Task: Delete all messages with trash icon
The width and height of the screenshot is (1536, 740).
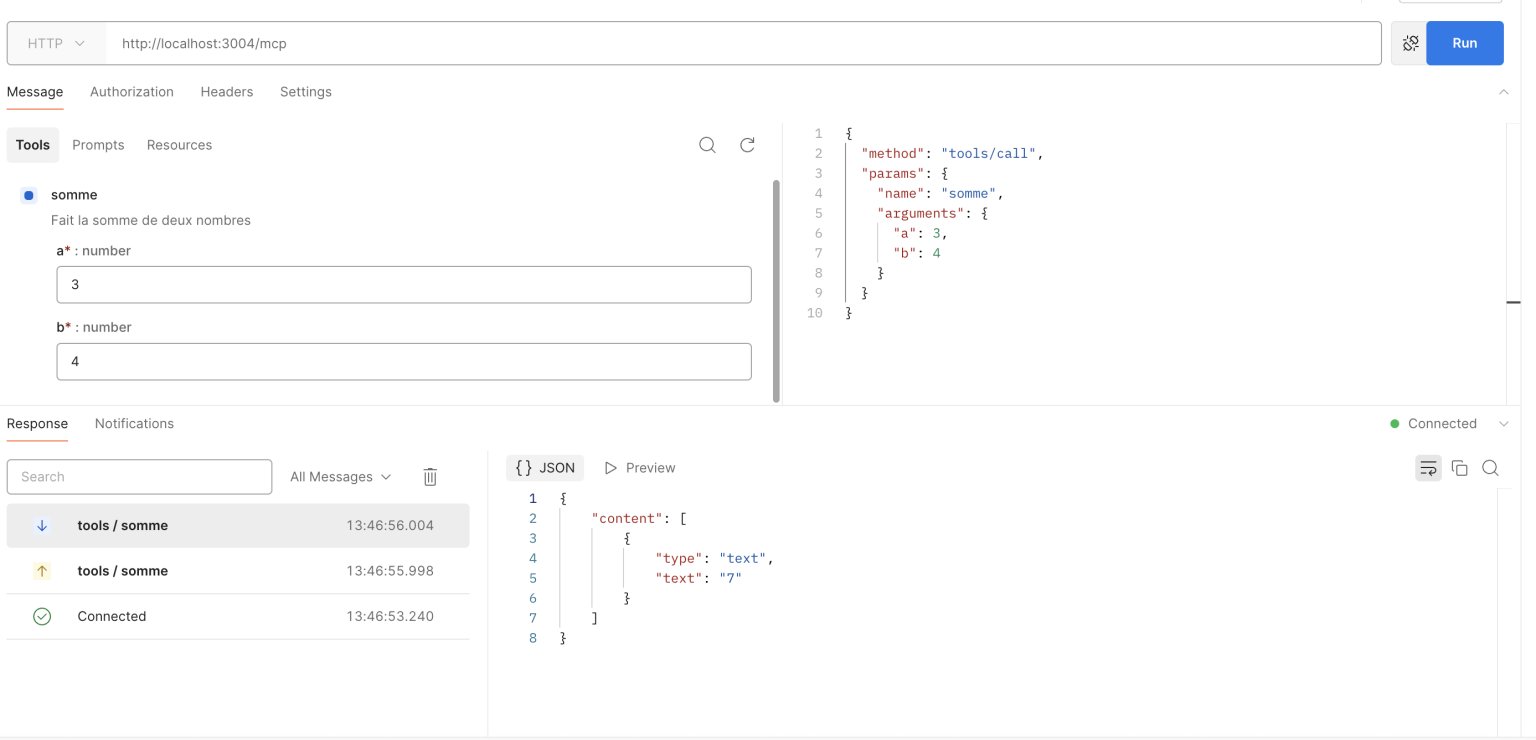Action: (430, 477)
